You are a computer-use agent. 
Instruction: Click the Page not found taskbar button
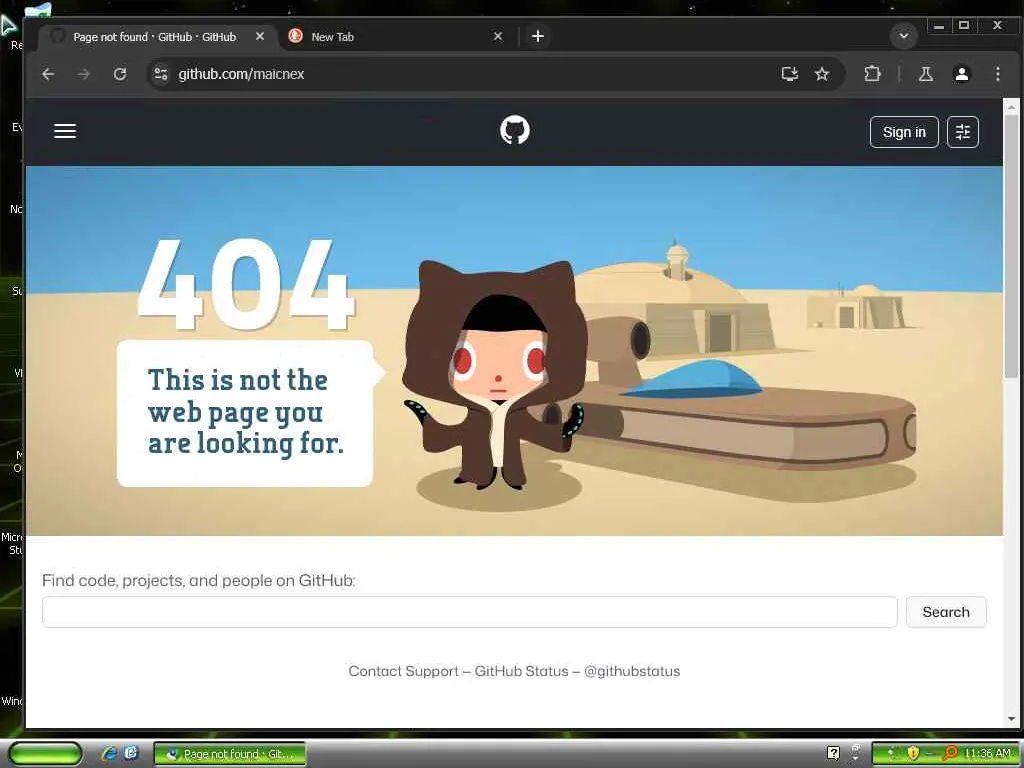point(230,754)
